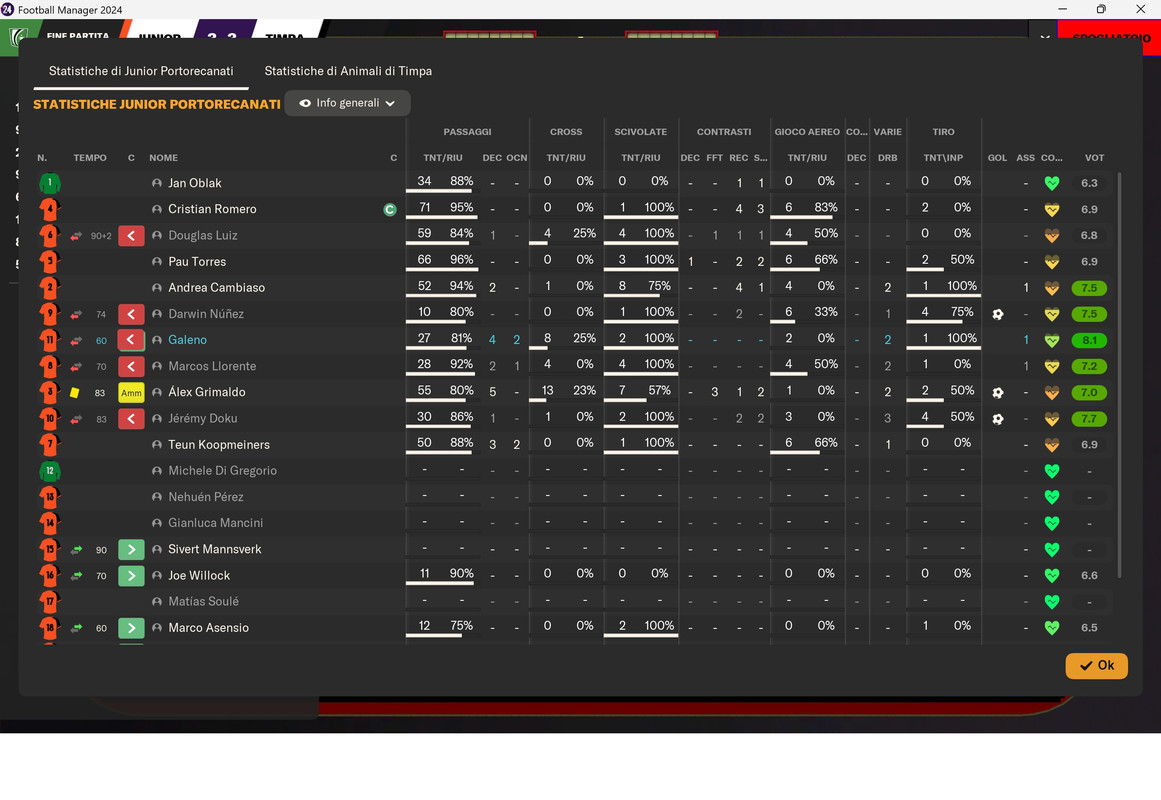Sort by the NOME column header

coord(164,158)
